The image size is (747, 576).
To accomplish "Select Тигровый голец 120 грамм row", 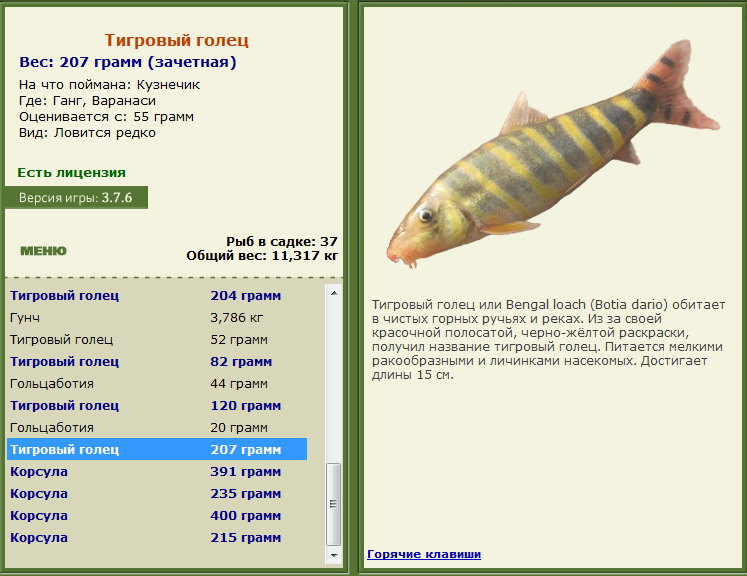I will point(157,405).
